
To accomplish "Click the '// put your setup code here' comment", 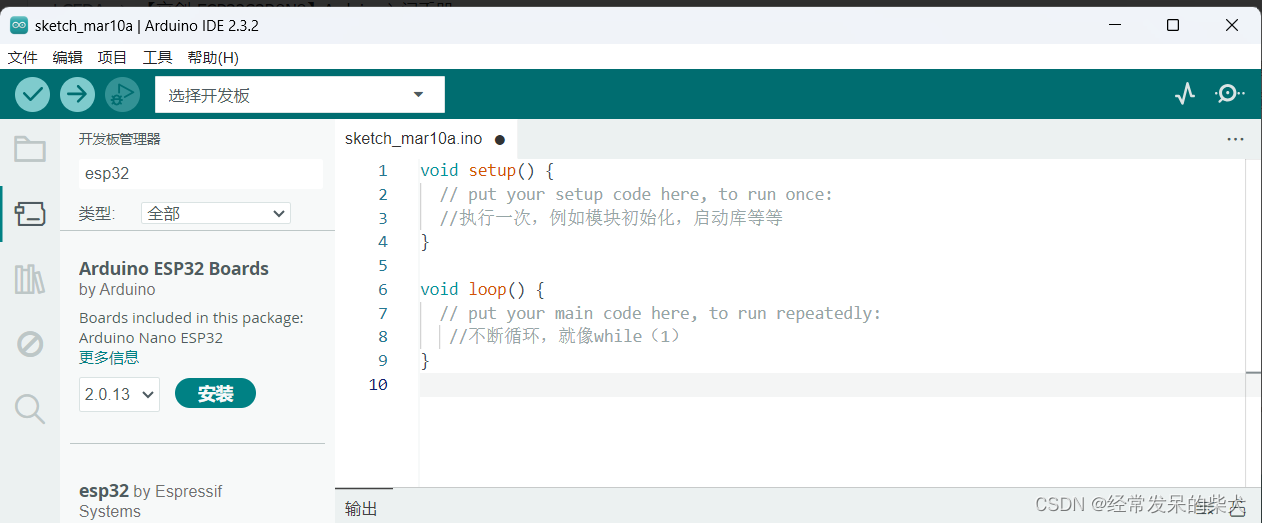I will (636, 194).
